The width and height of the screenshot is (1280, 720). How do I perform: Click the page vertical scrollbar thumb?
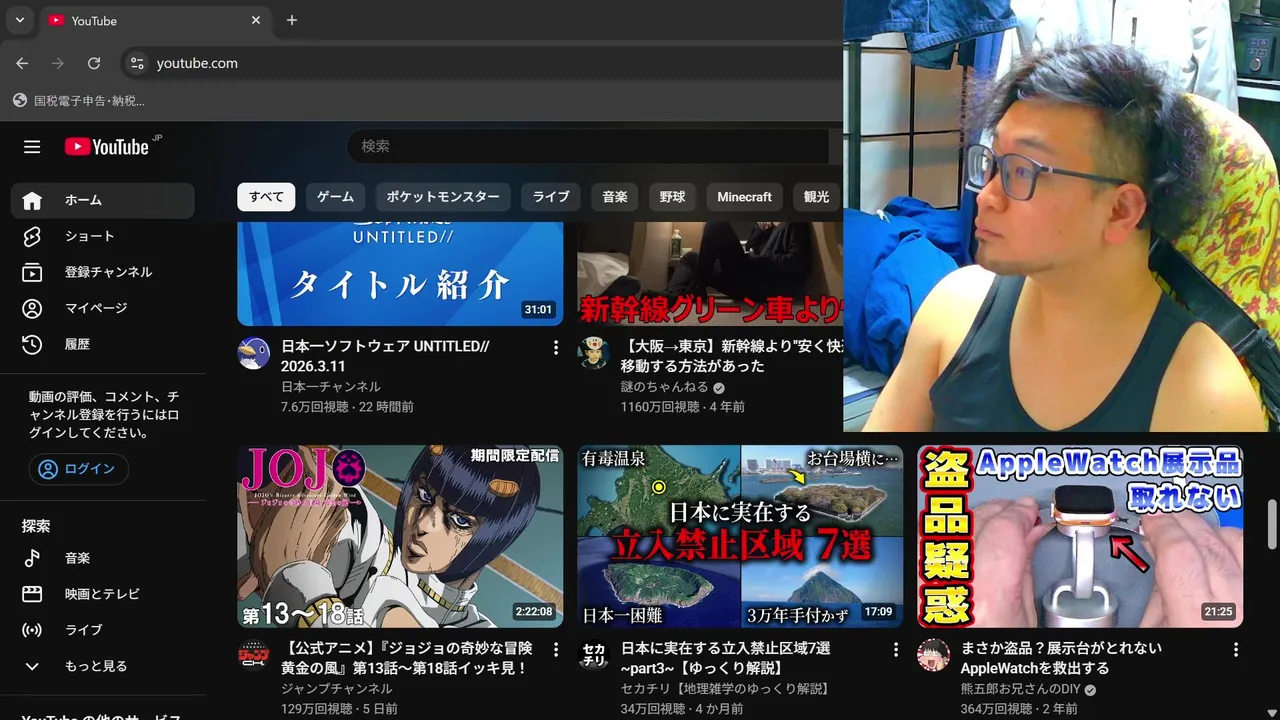pyautogui.click(x=1272, y=525)
